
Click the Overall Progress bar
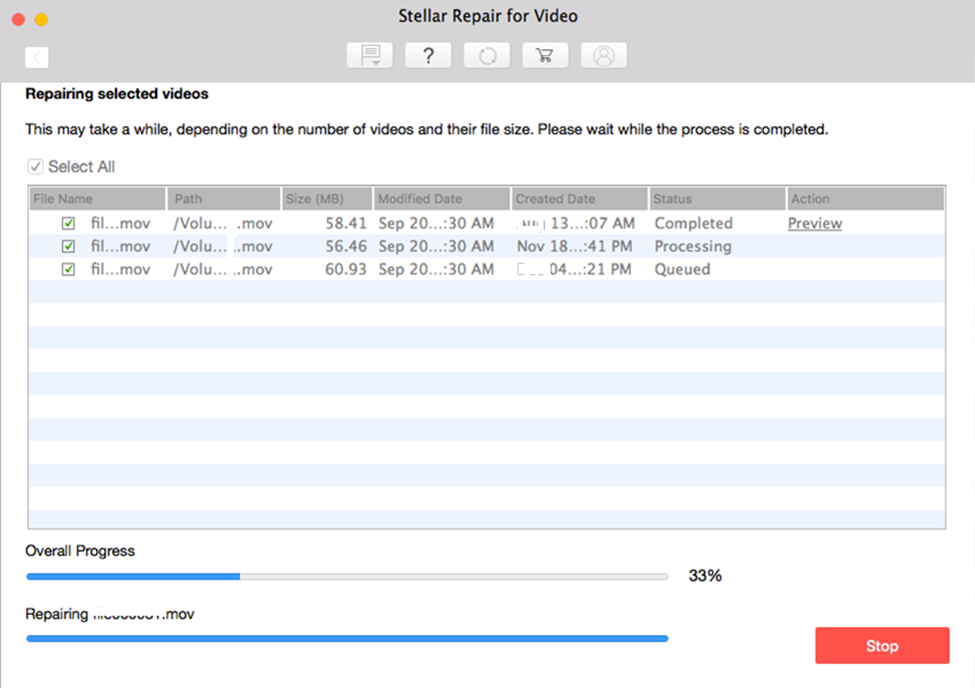(347, 576)
